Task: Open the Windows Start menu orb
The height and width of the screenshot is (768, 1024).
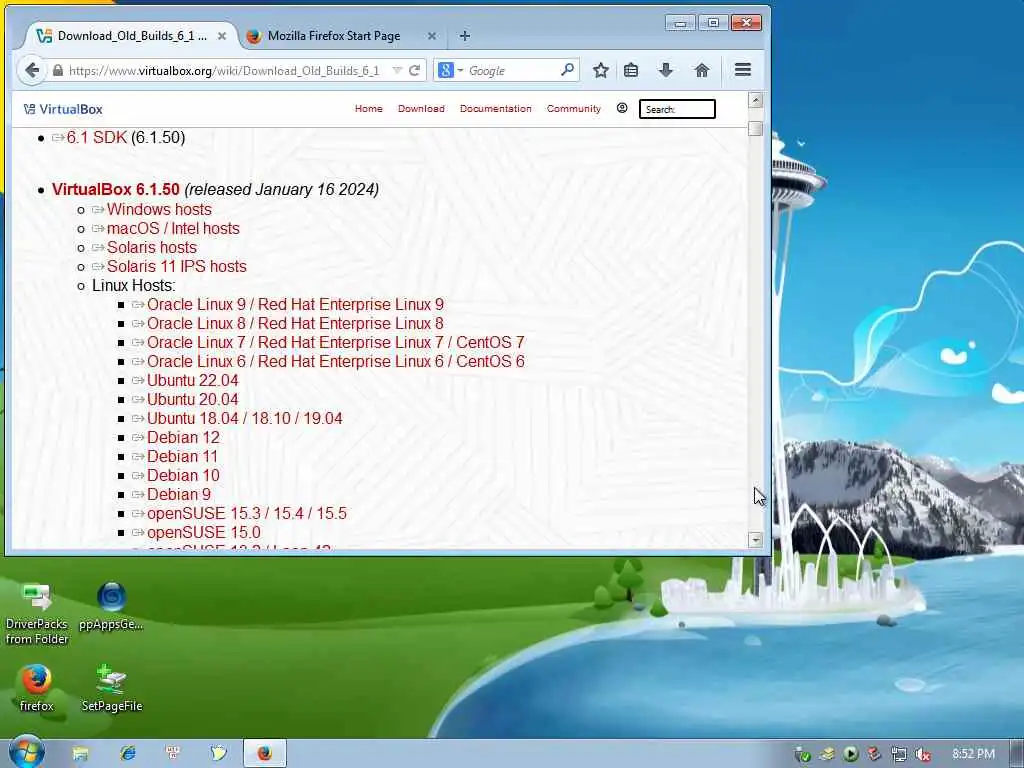Action: [x=27, y=753]
